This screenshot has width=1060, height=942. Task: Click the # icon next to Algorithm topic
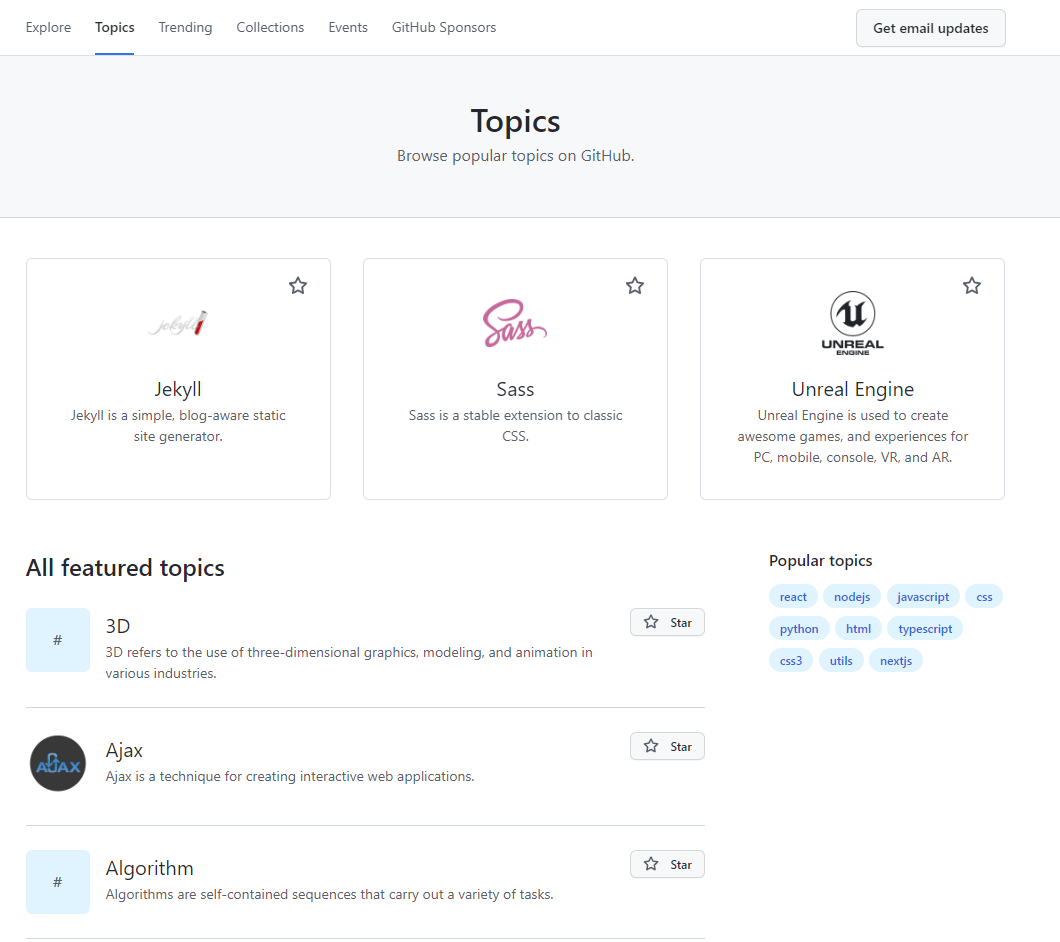point(57,881)
